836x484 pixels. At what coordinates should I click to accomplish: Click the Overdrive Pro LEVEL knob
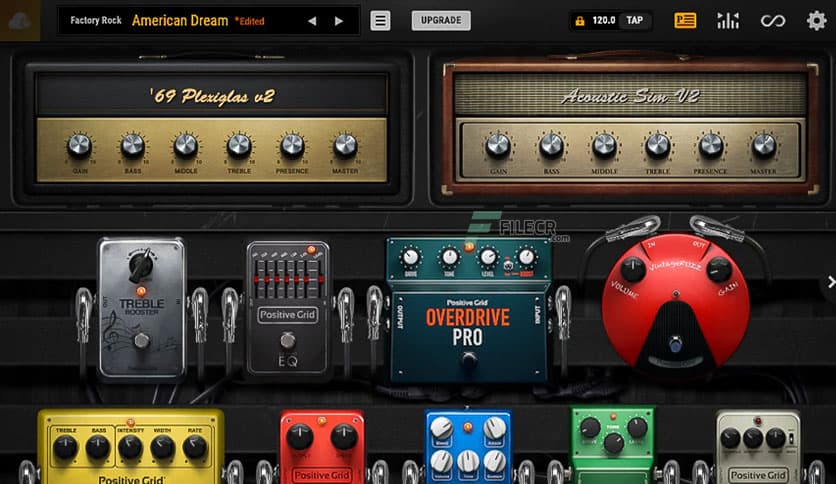coord(488,257)
